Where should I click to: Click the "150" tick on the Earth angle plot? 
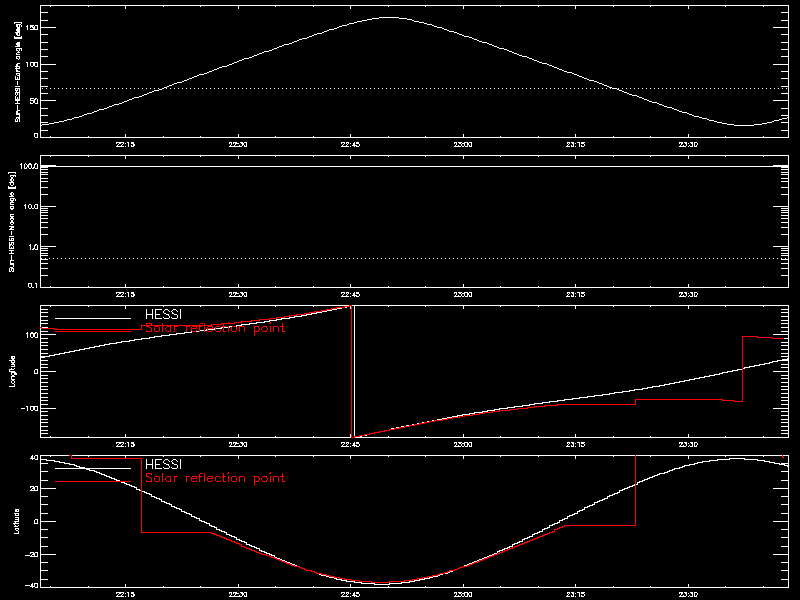(32, 28)
